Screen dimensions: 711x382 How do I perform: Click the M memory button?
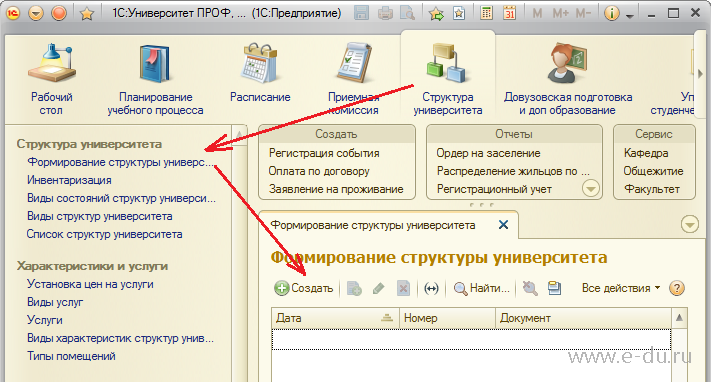[537, 14]
